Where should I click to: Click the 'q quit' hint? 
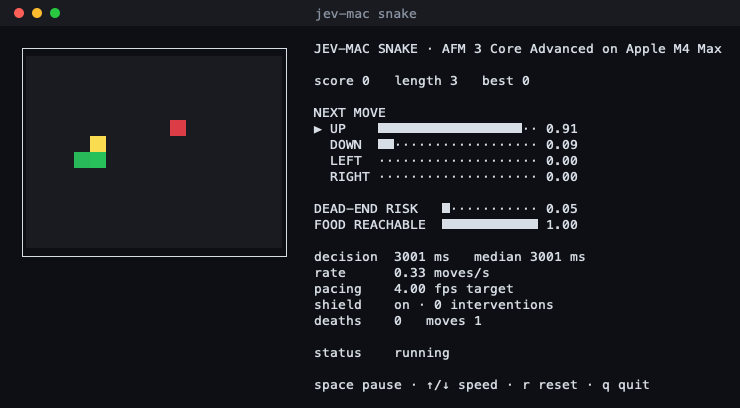pyautogui.click(x=626, y=385)
